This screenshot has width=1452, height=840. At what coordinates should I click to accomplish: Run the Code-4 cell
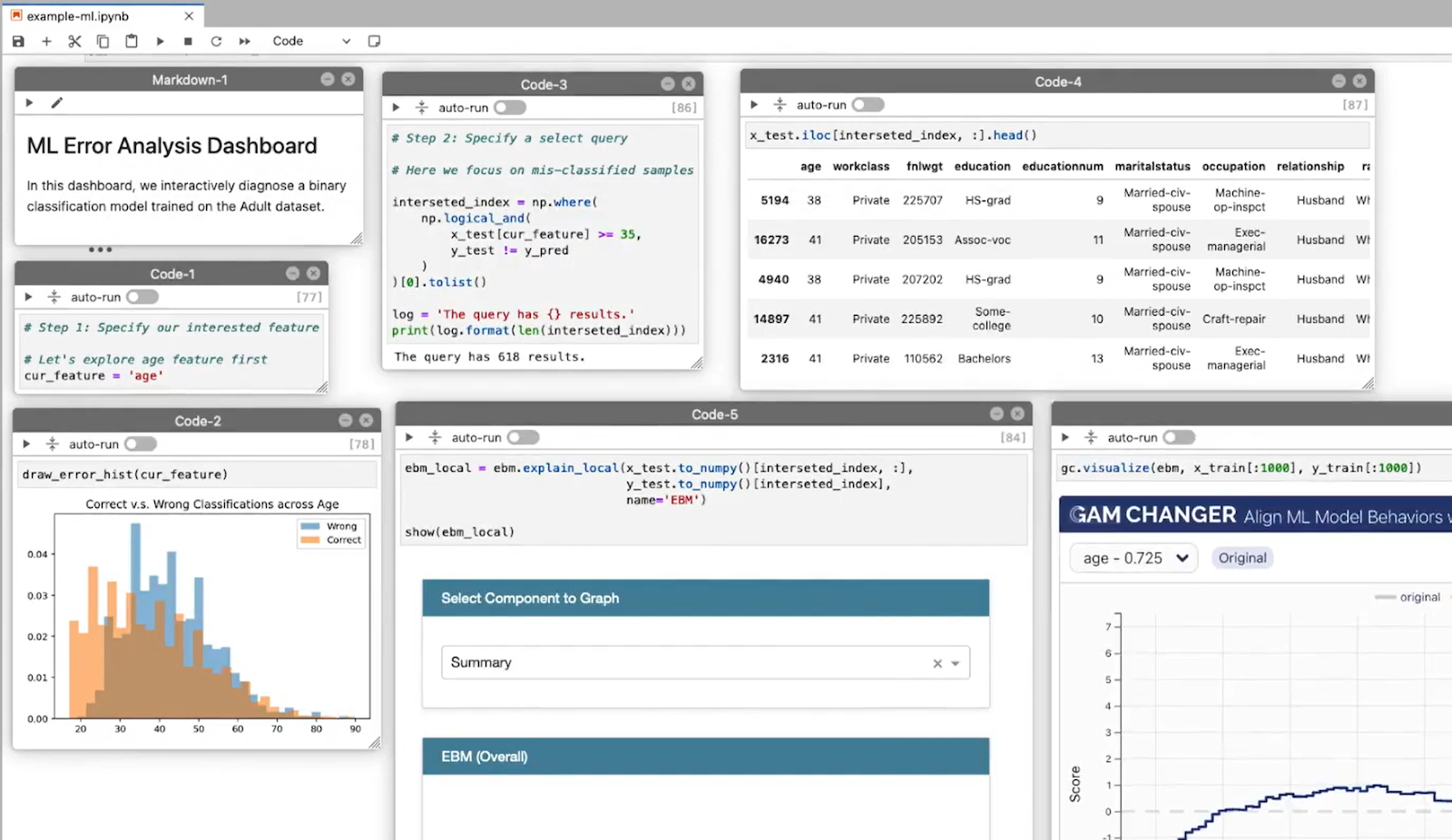point(754,104)
